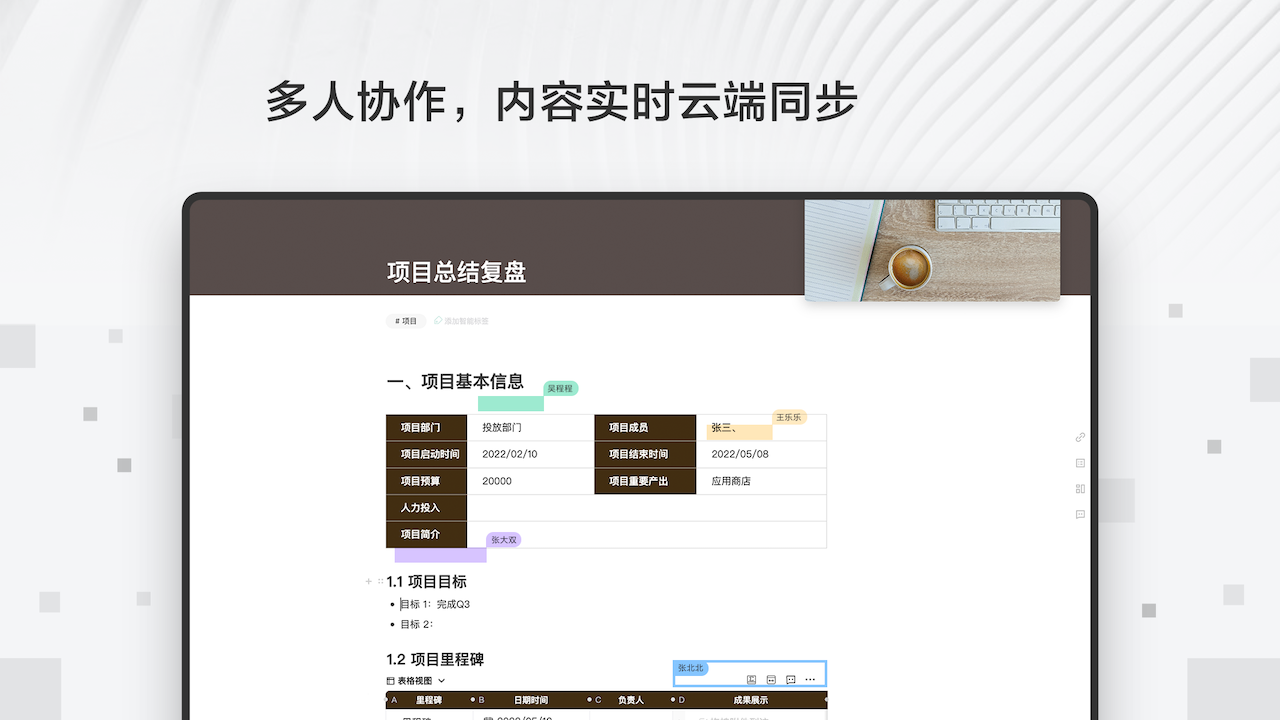Screen dimensions: 1280x720
Task: Open comments via the comment bubble icon
Action: pos(1080,514)
